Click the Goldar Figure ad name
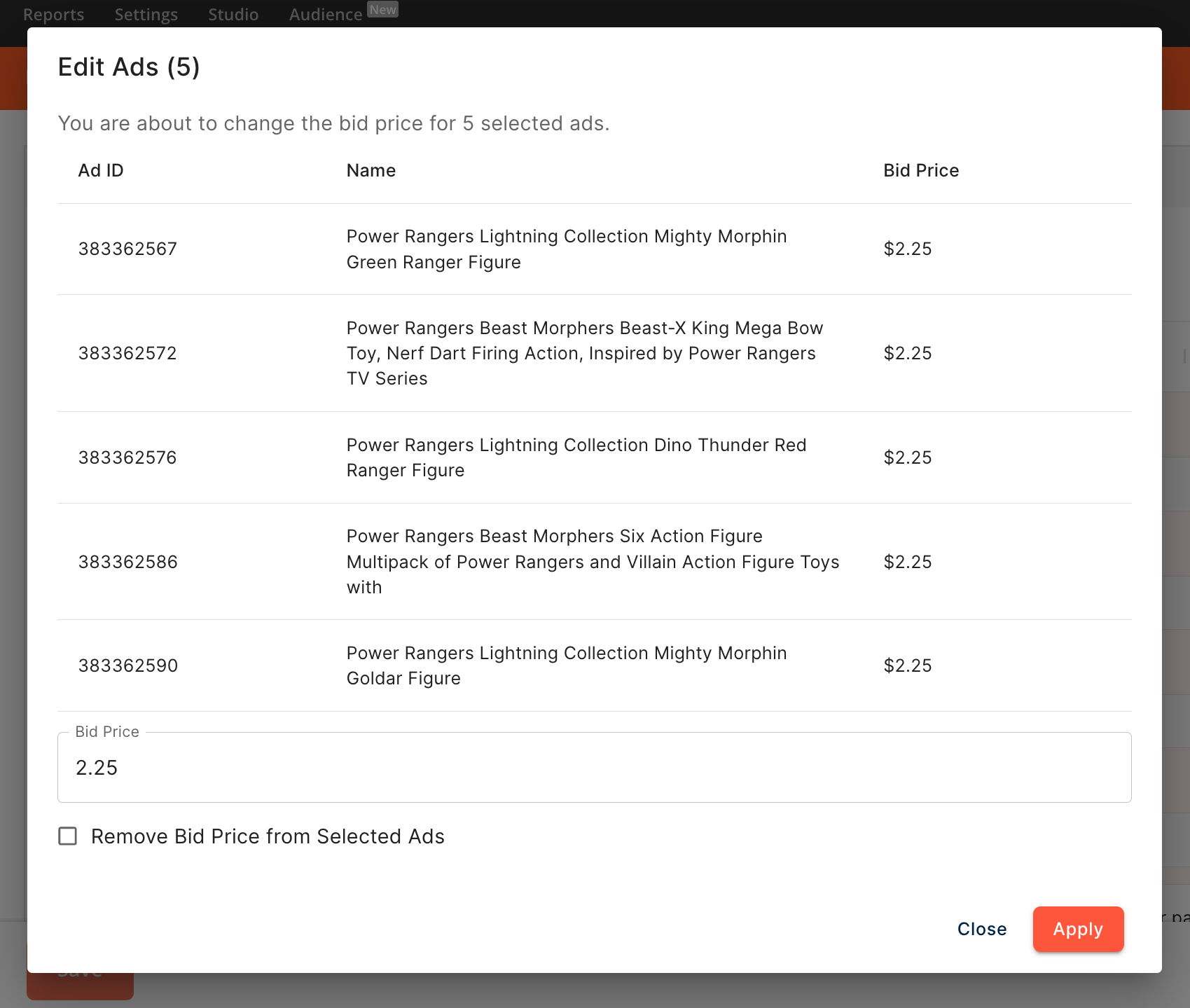Screen dimensions: 1190x1008 point(567,665)
